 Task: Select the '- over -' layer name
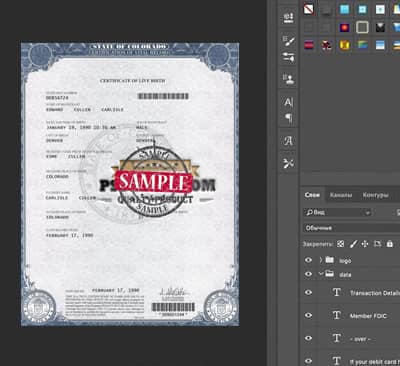360,339
